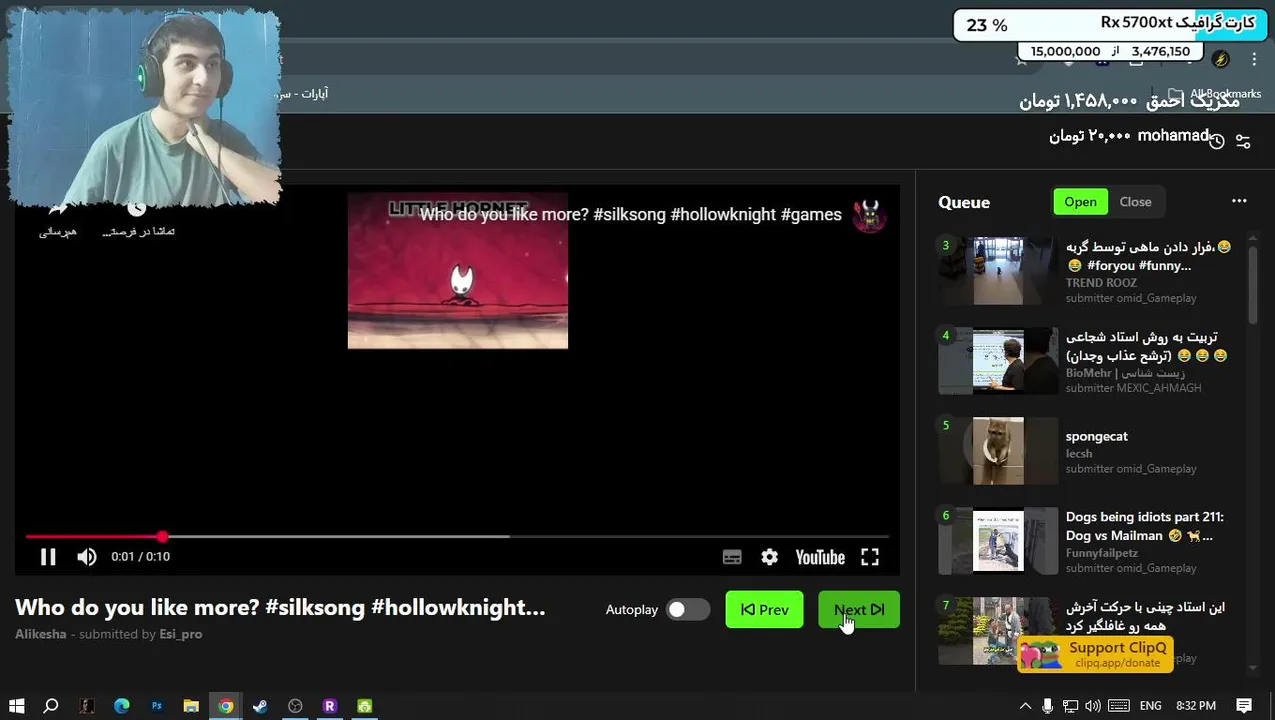1275x720 pixels.
Task: Open the player settings gear
Action: pyautogui.click(x=769, y=557)
